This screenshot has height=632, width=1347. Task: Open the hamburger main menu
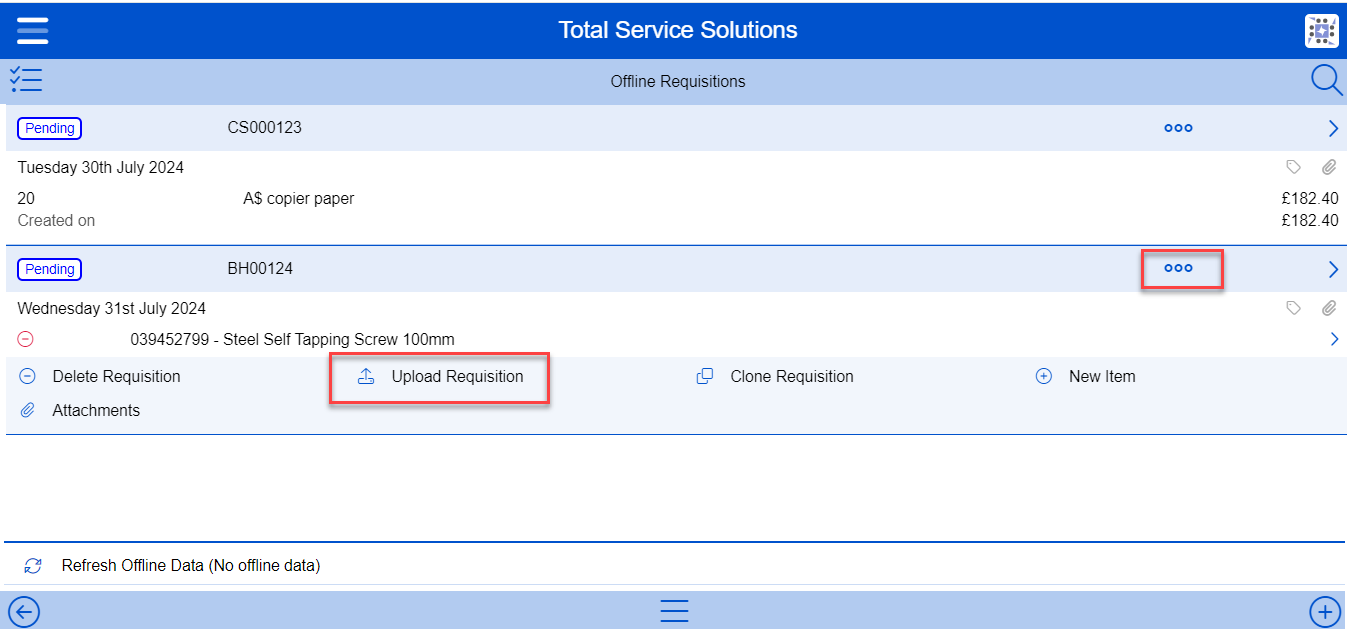point(33,30)
